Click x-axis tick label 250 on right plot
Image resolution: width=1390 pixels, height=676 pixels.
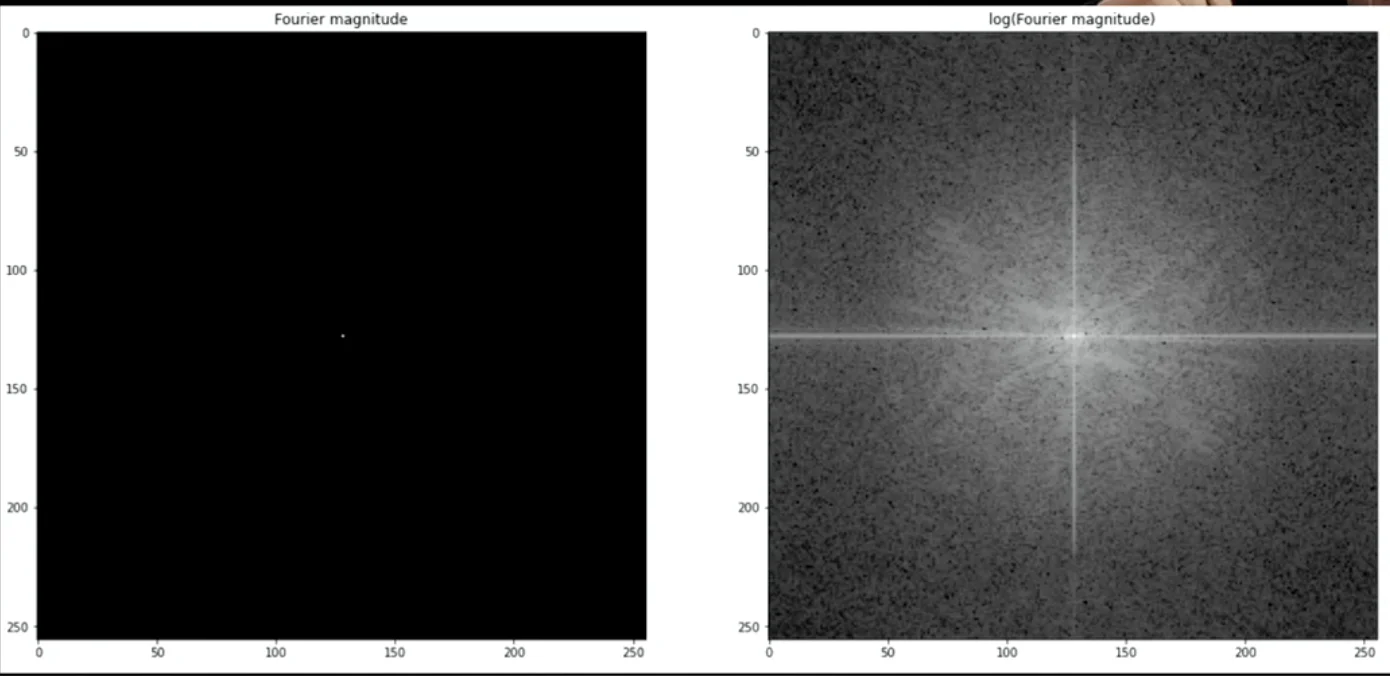pos(1364,651)
